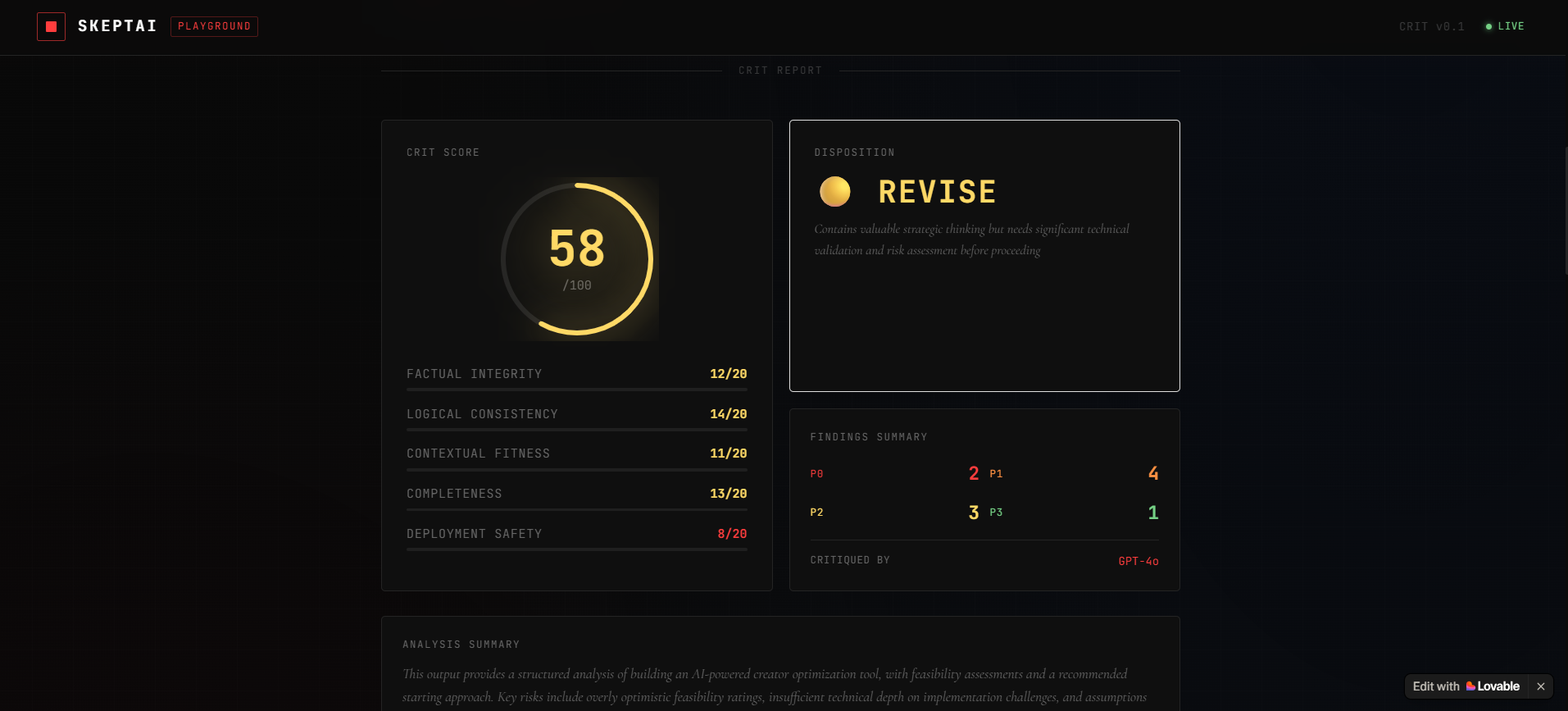Click the P2 severity label
The image size is (1568, 711).
pyautogui.click(x=816, y=513)
